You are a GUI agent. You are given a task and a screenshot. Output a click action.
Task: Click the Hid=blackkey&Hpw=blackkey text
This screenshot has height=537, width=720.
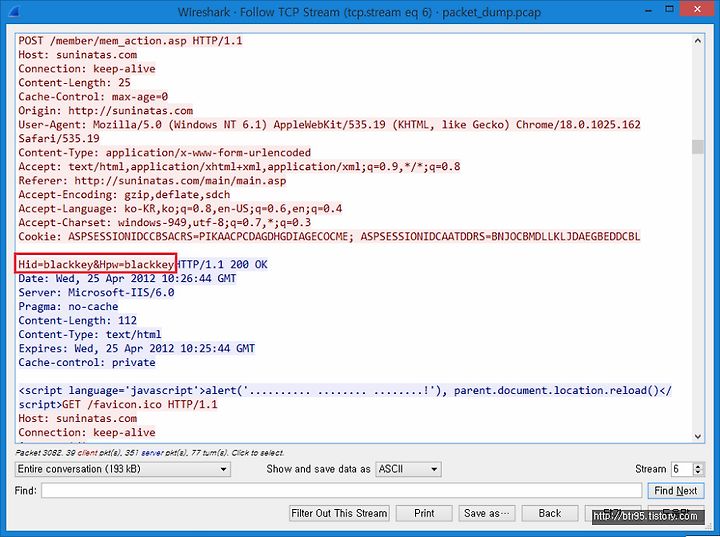(x=96, y=264)
